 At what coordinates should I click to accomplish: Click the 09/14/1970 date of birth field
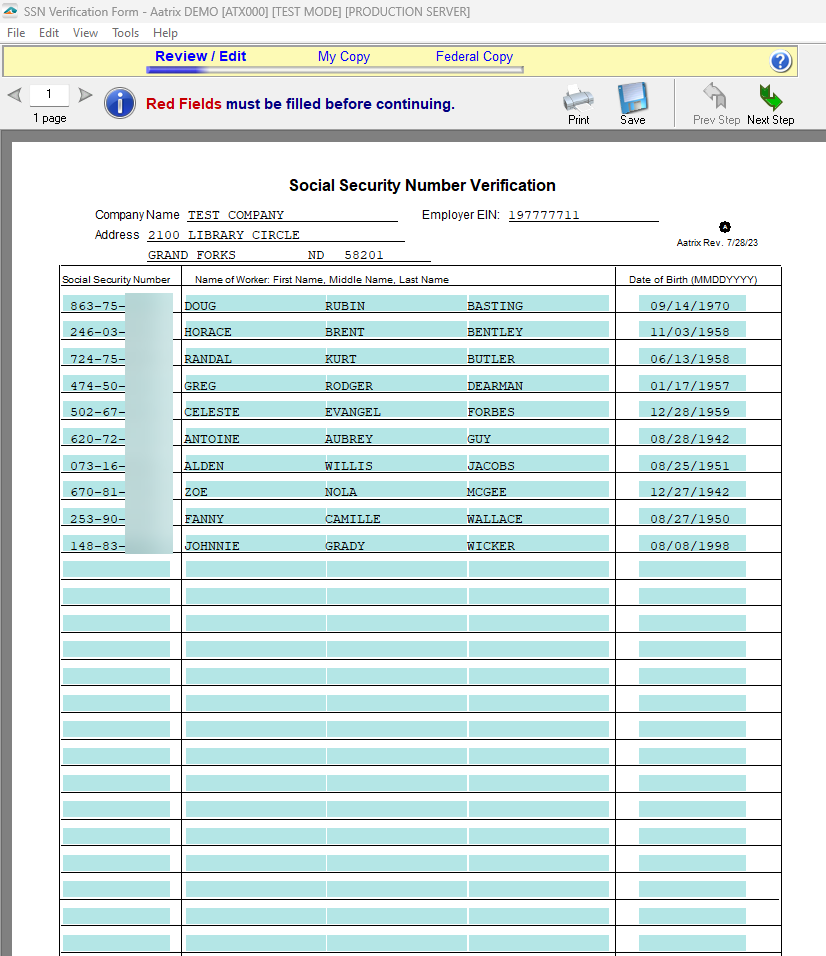[691, 304]
